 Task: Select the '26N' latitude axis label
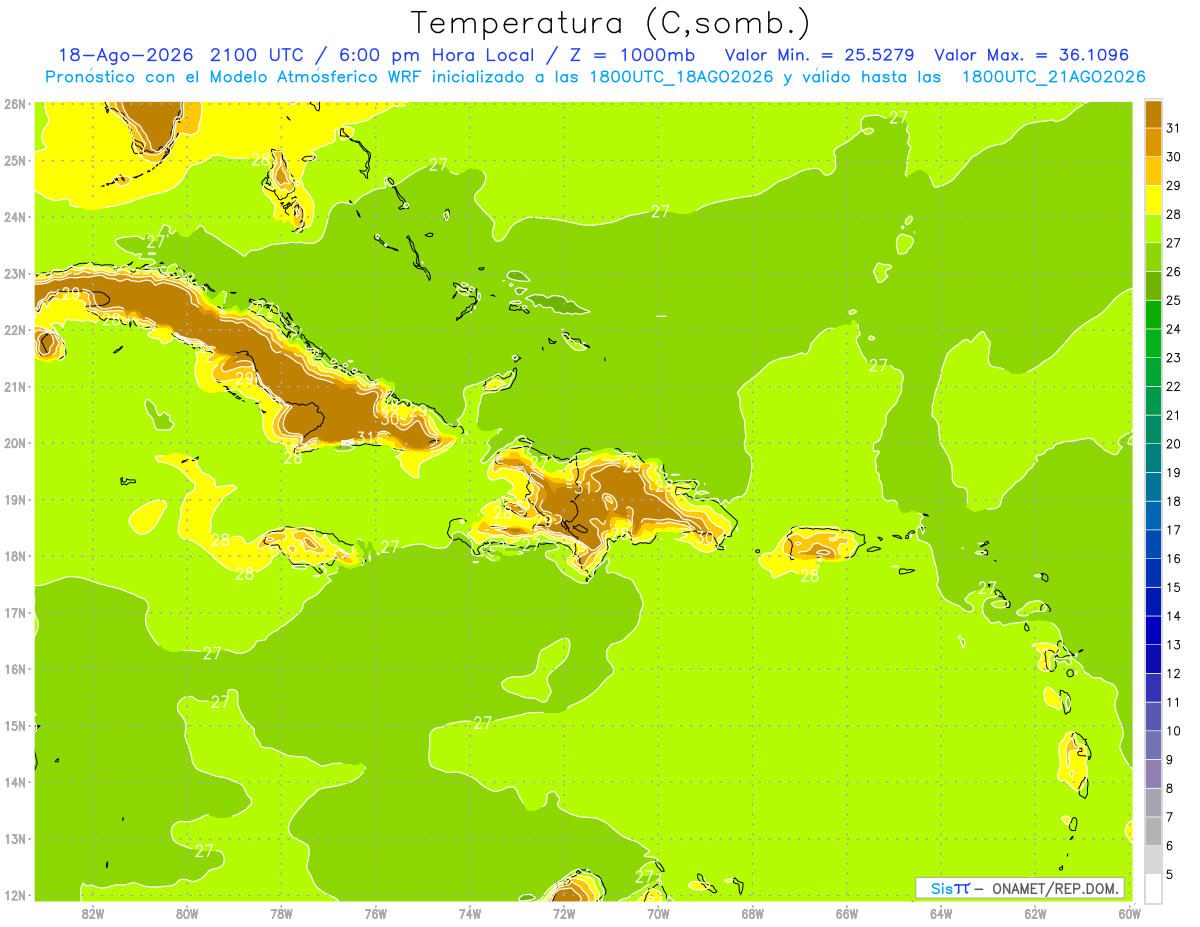point(15,104)
